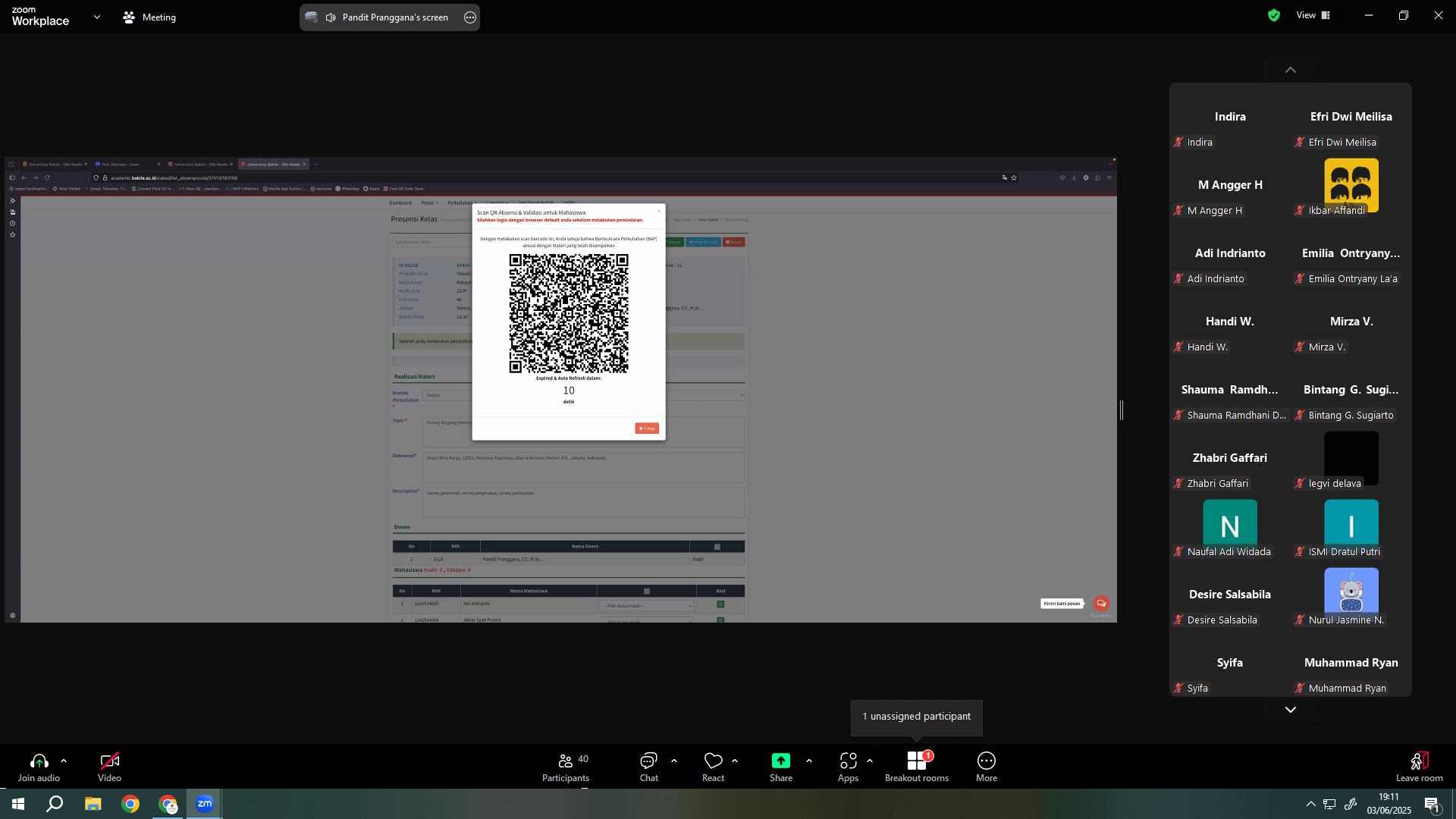Open Breakout rooms
The image size is (1456, 819).
coord(916,767)
